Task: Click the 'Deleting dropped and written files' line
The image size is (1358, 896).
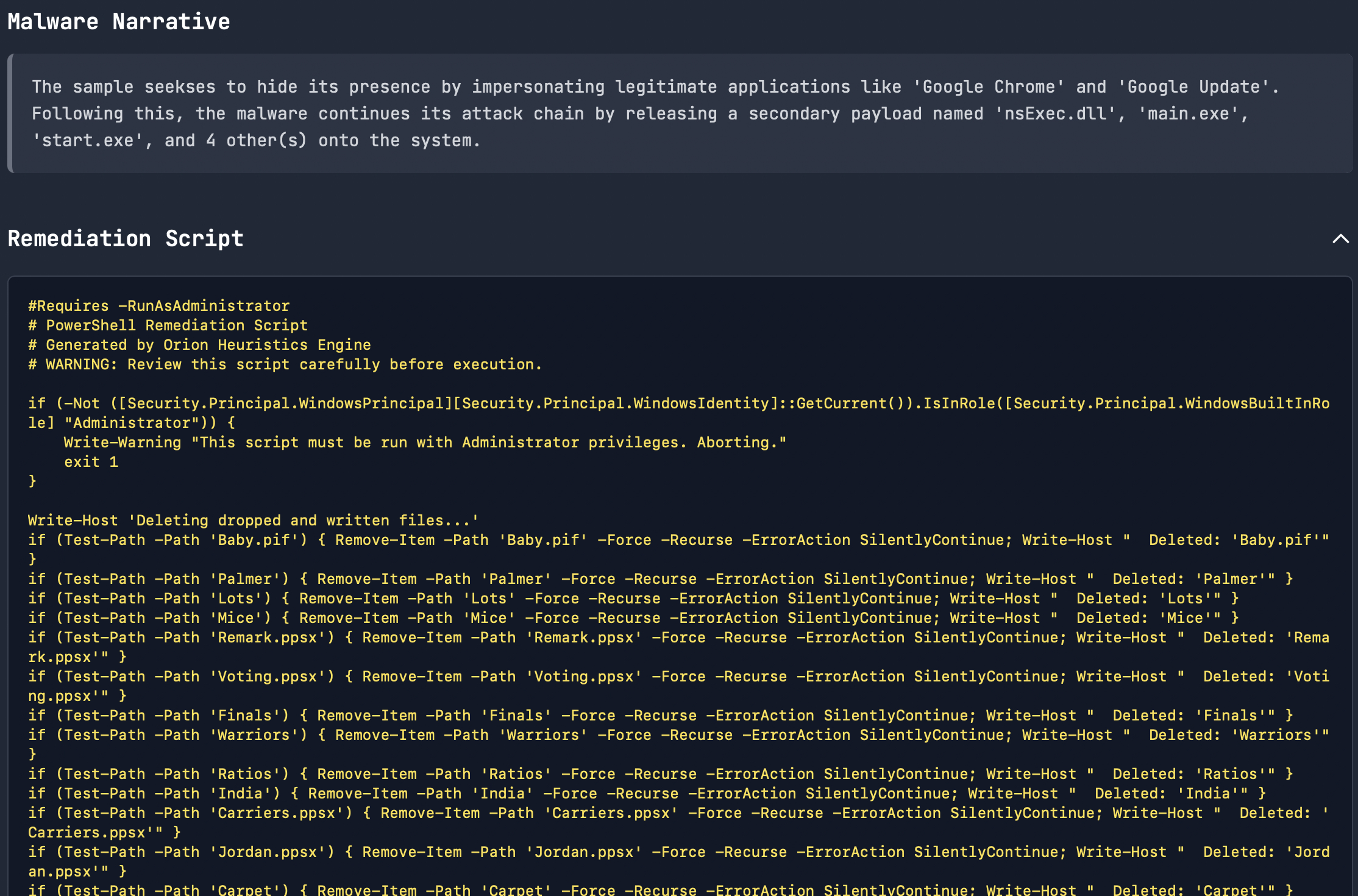Action: (253, 521)
